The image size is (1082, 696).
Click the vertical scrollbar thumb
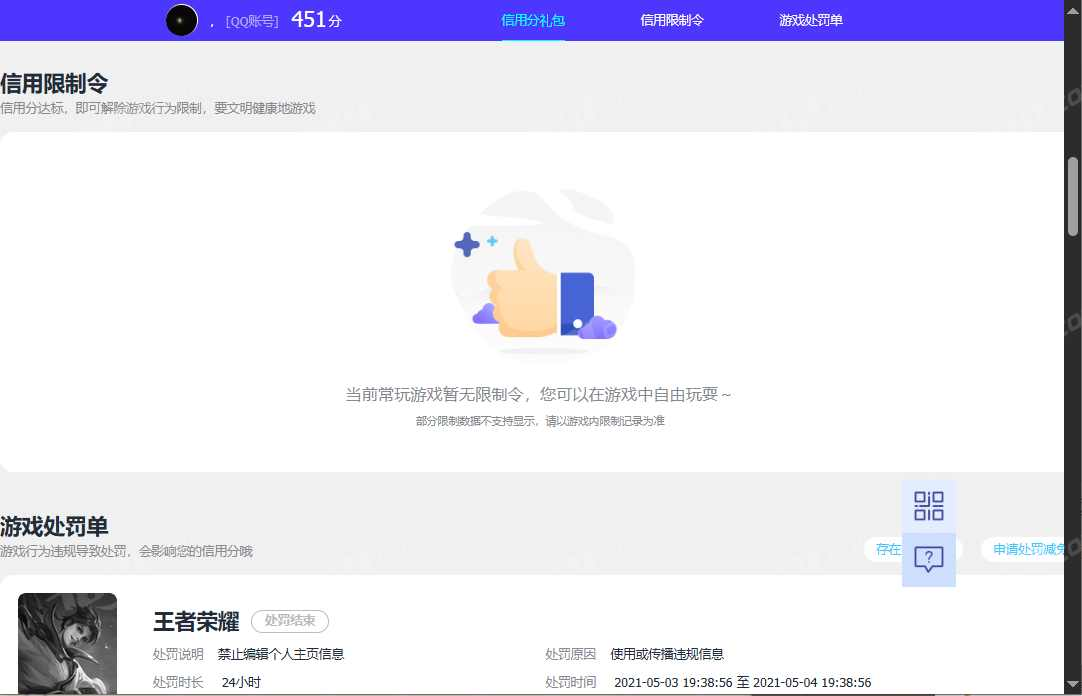pyautogui.click(x=1072, y=197)
